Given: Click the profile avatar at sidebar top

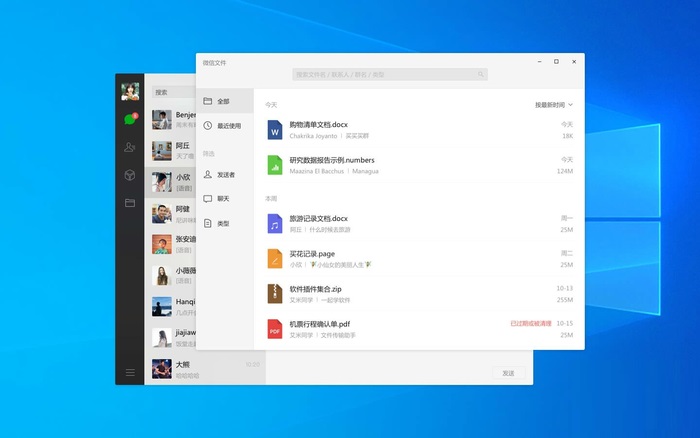Looking at the screenshot, I should [x=129, y=91].
